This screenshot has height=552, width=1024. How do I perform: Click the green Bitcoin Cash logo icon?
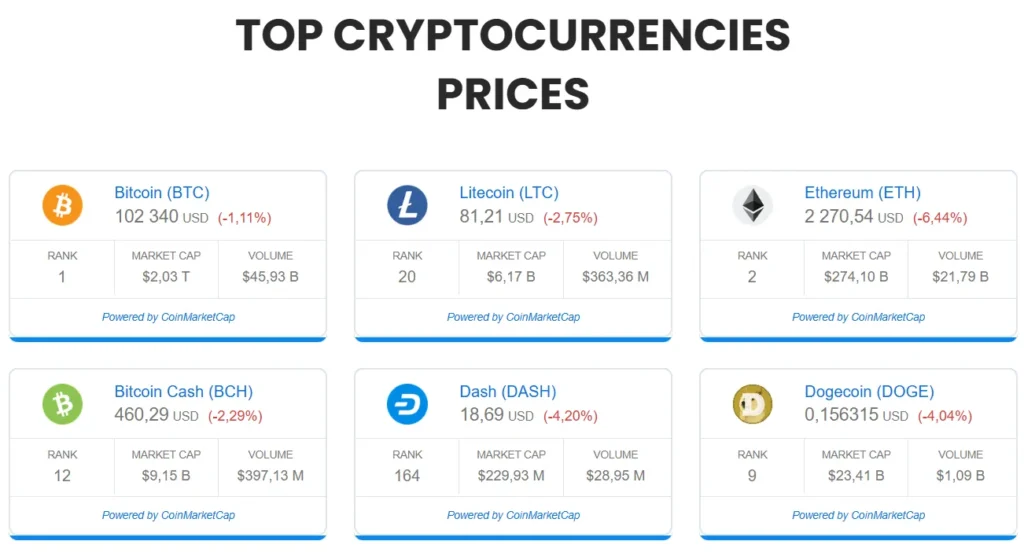pyautogui.click(x=62, y=405)
